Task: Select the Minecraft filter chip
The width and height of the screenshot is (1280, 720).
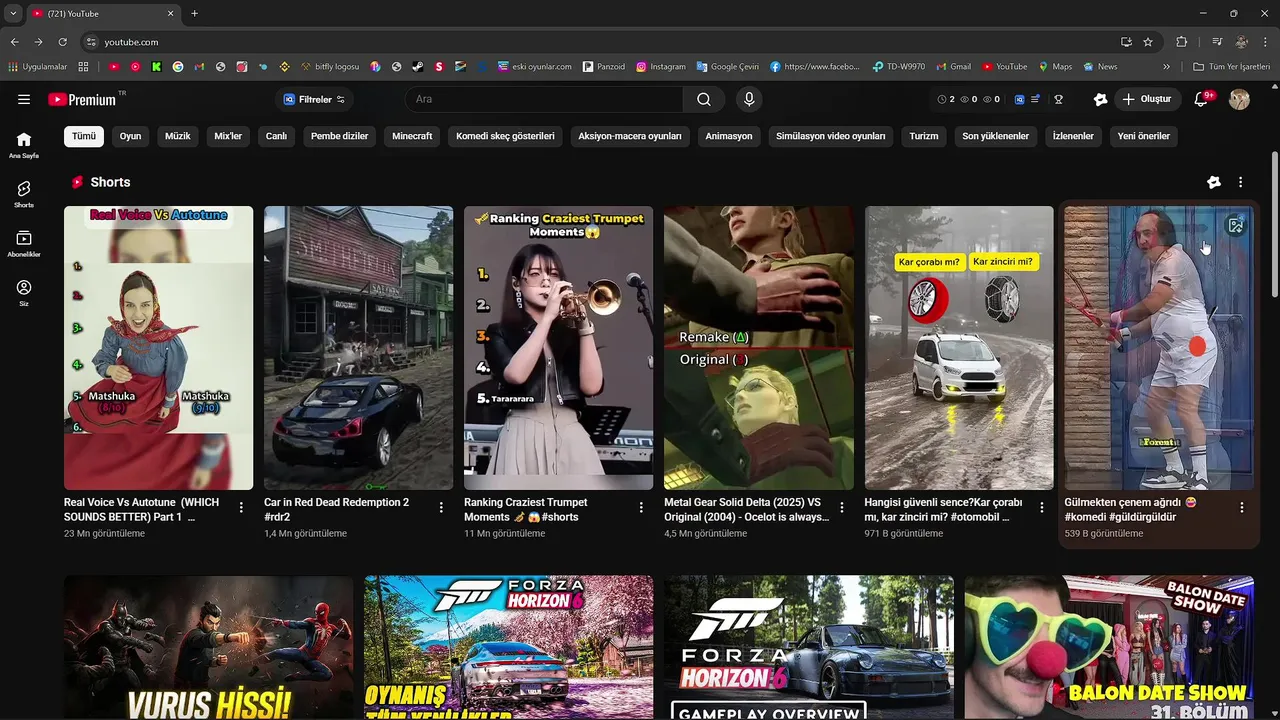Action: coord(412,136)
